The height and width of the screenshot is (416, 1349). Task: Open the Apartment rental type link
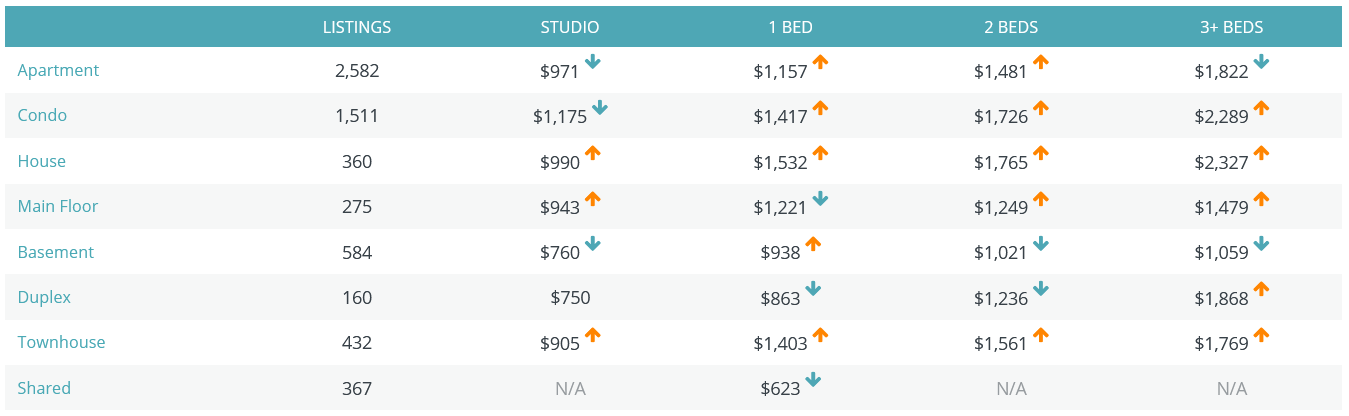point(58,70)
